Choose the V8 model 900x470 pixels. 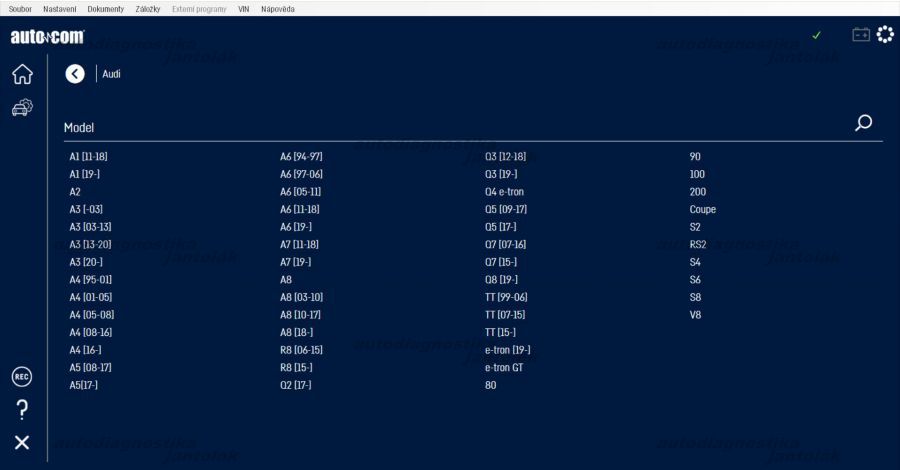[695, 314]
